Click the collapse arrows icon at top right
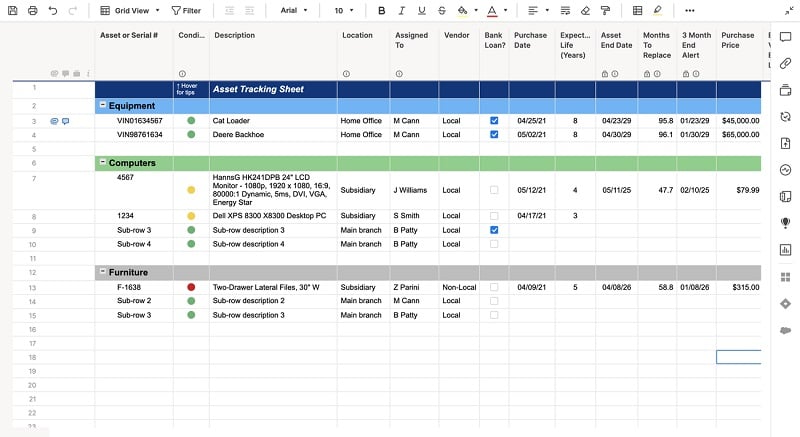The image size is (800, 437). point(789,10)
